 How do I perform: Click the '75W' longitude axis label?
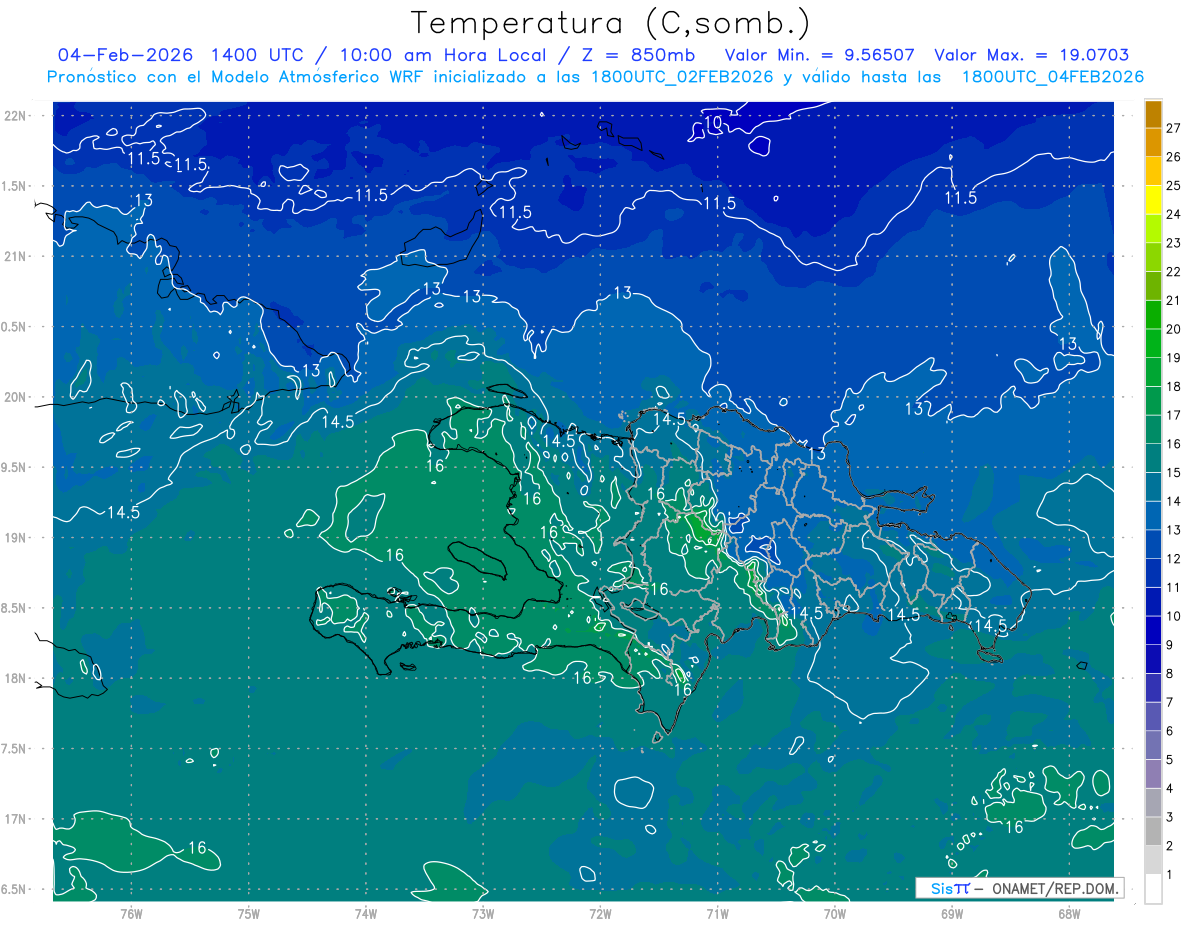point(248,913)
